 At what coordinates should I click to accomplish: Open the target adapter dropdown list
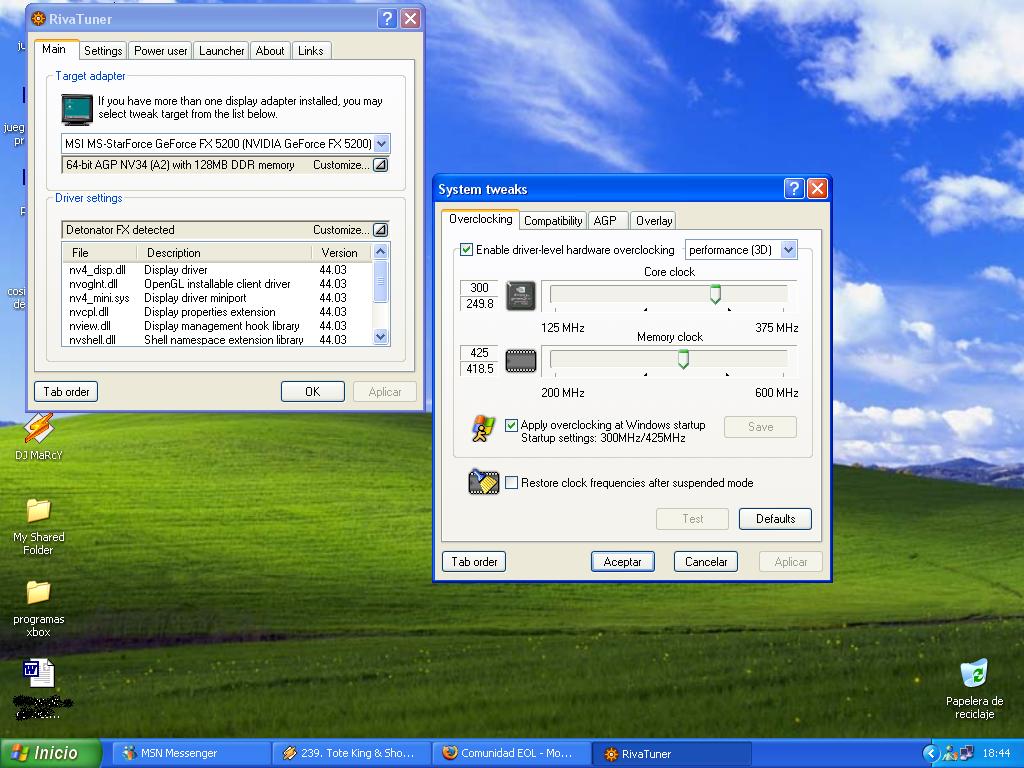point(382,144)
